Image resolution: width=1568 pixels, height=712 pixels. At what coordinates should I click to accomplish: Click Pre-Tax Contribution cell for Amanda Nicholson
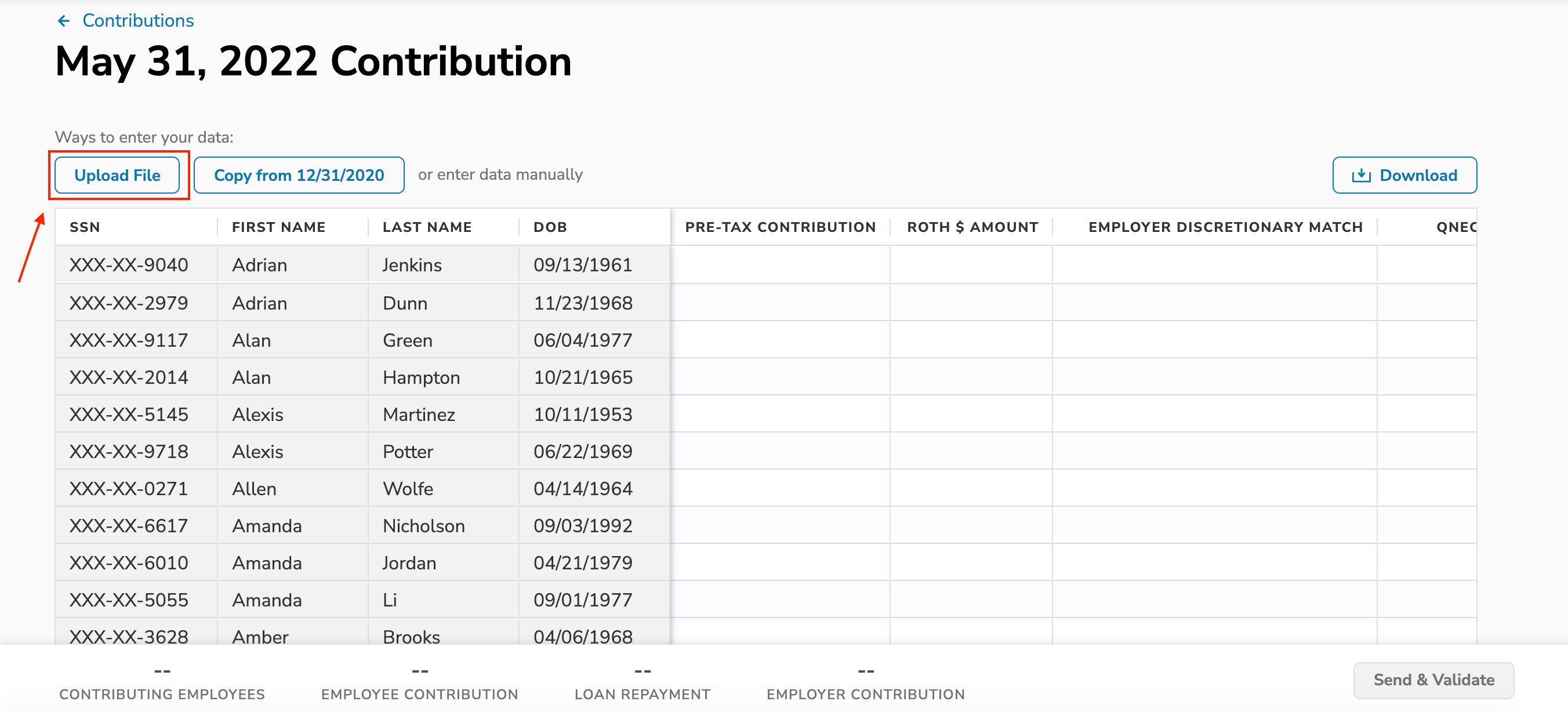pos(781,525)
